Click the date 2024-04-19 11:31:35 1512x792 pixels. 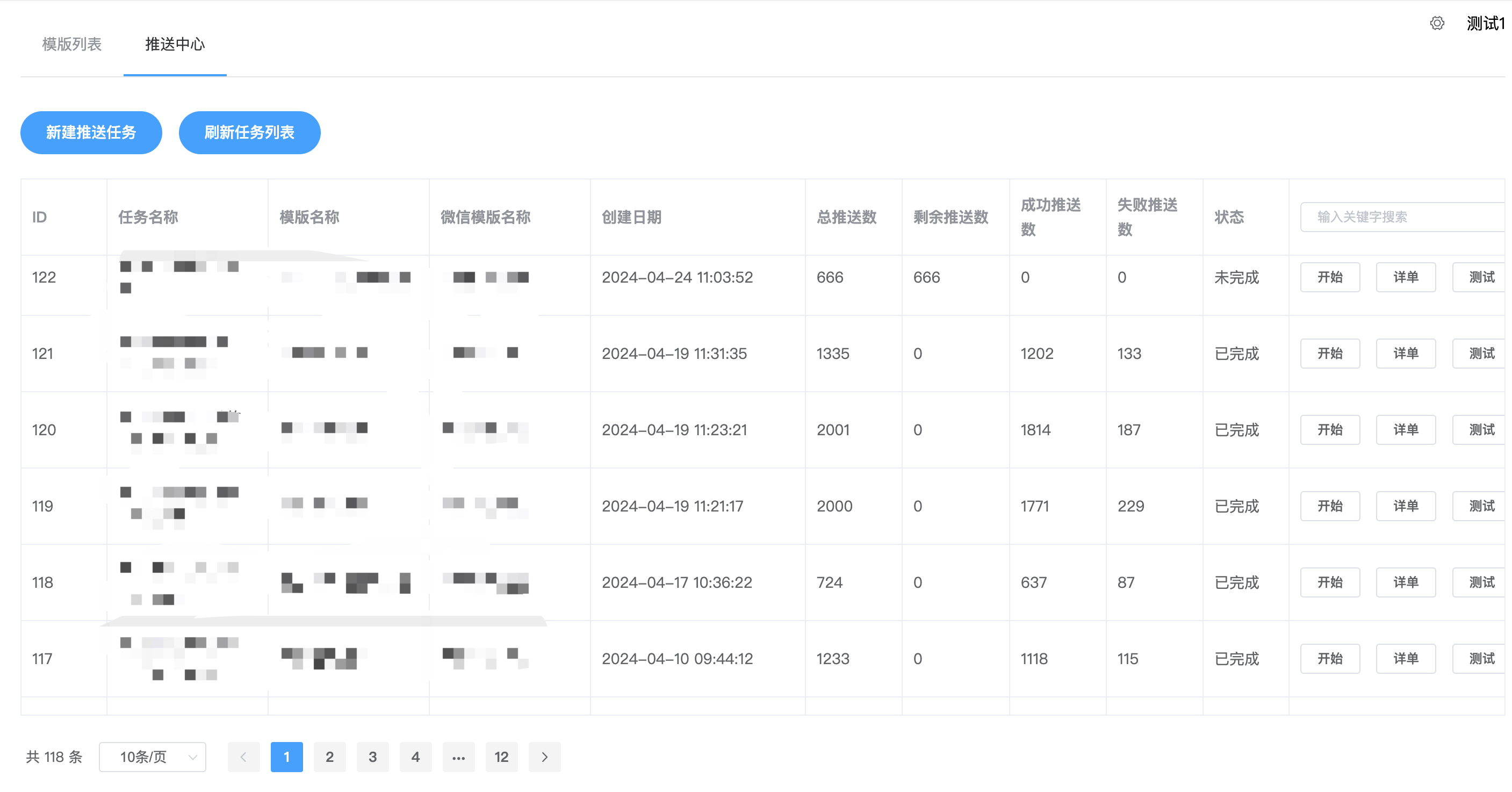(674, 354)
